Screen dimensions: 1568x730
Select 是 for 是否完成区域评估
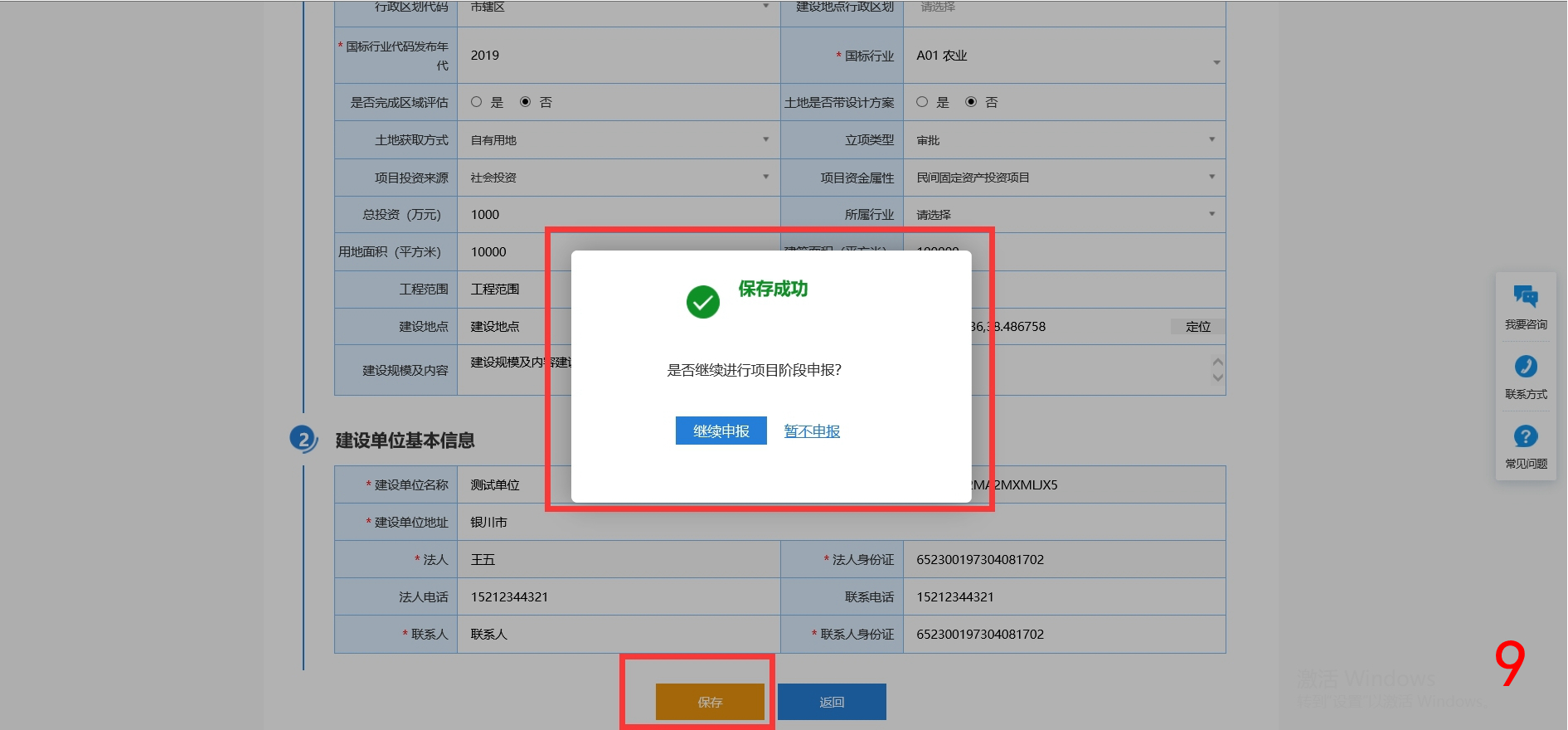tap(477, 102)
